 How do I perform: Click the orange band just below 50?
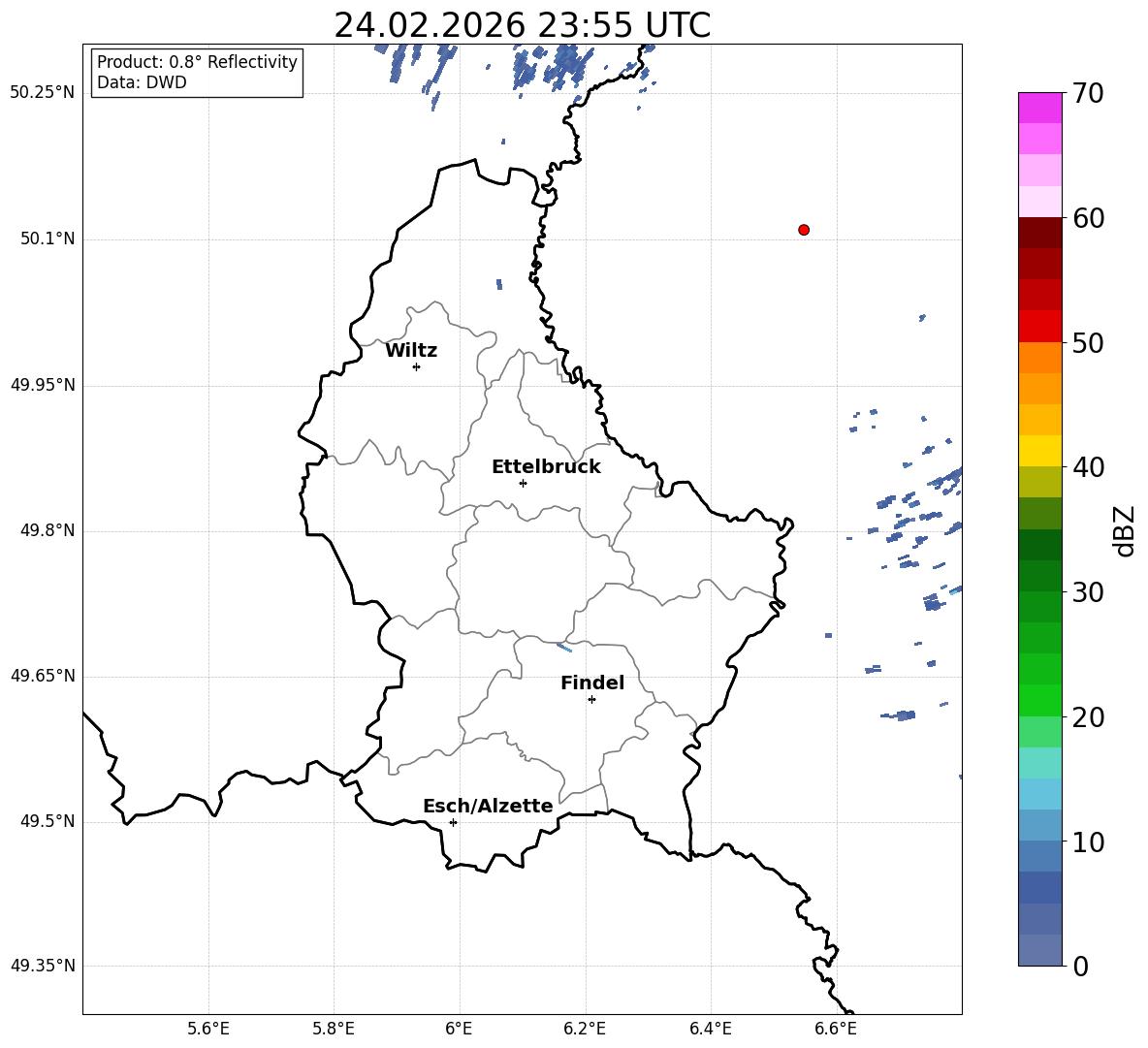1039,358
